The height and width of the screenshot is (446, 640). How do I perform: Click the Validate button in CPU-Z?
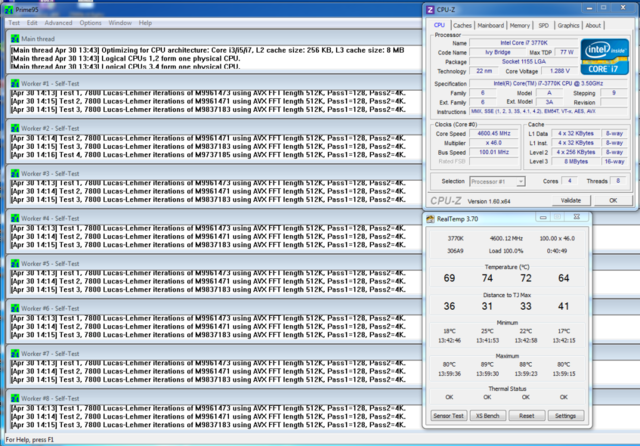pos(571,200)
